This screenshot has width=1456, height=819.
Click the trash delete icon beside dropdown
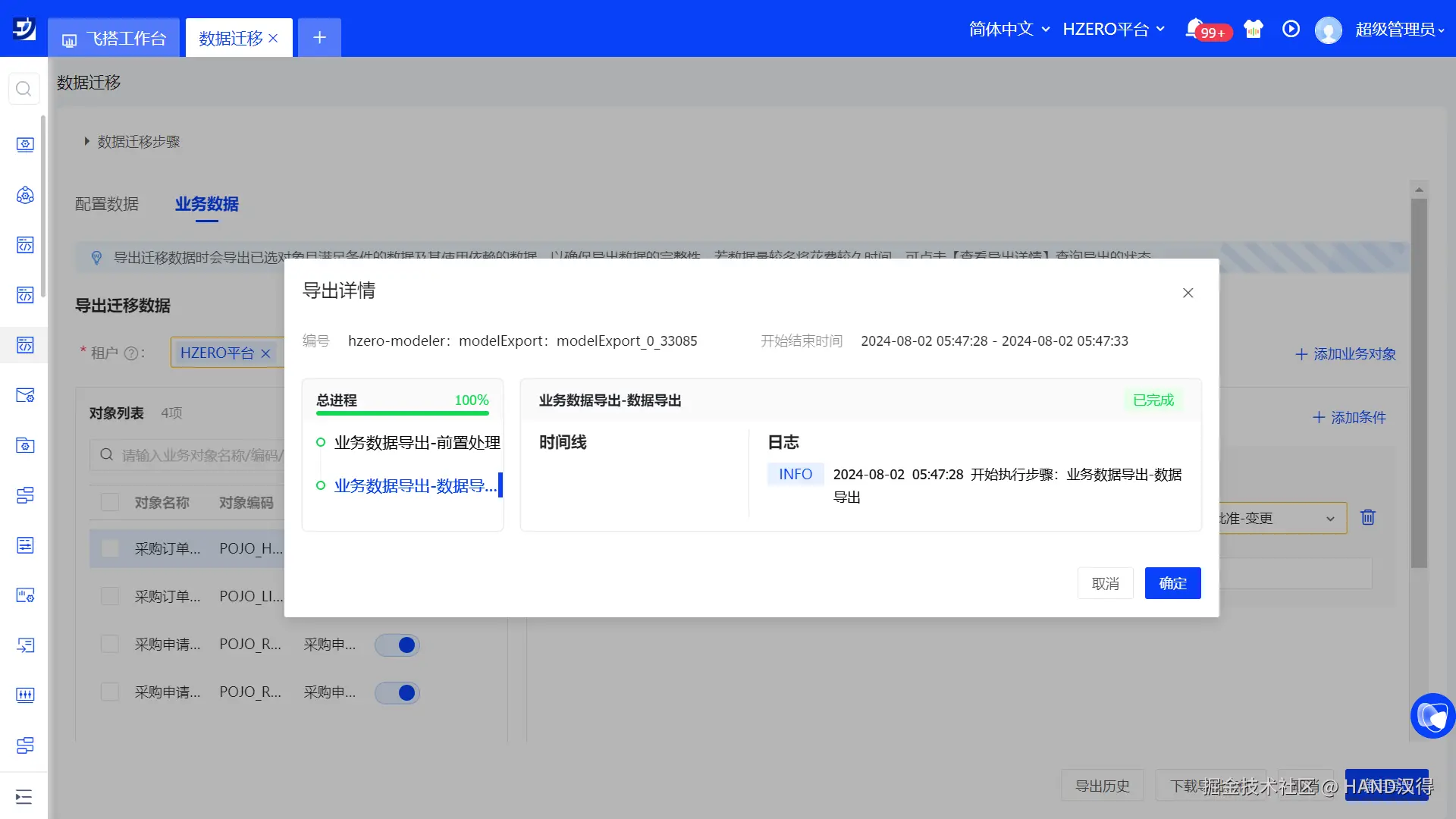coord(1367,517)
